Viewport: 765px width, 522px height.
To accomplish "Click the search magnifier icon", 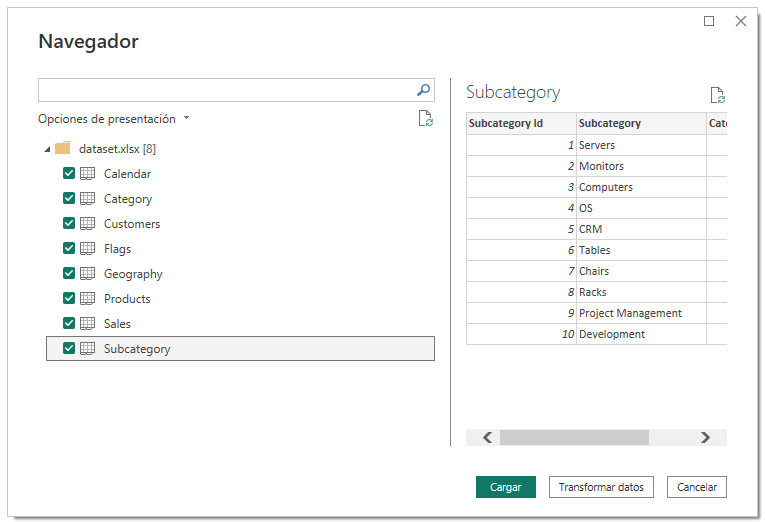I will coord(423,90).
